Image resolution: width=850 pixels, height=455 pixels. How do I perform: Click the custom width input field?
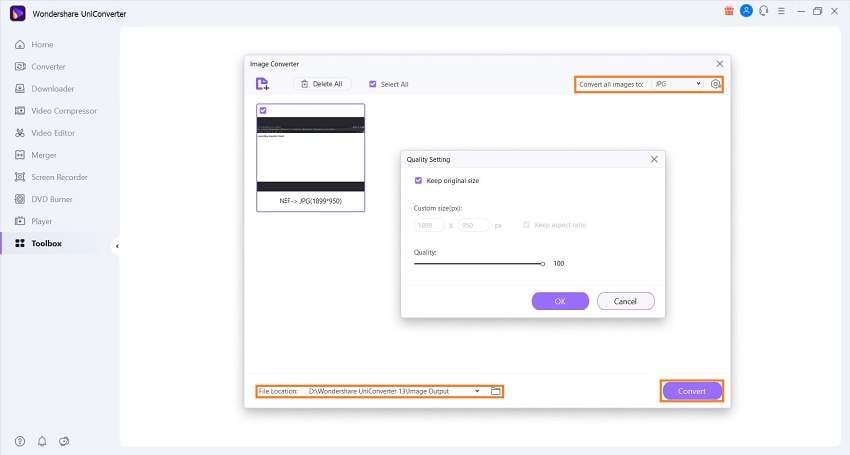tap(429, 225)
